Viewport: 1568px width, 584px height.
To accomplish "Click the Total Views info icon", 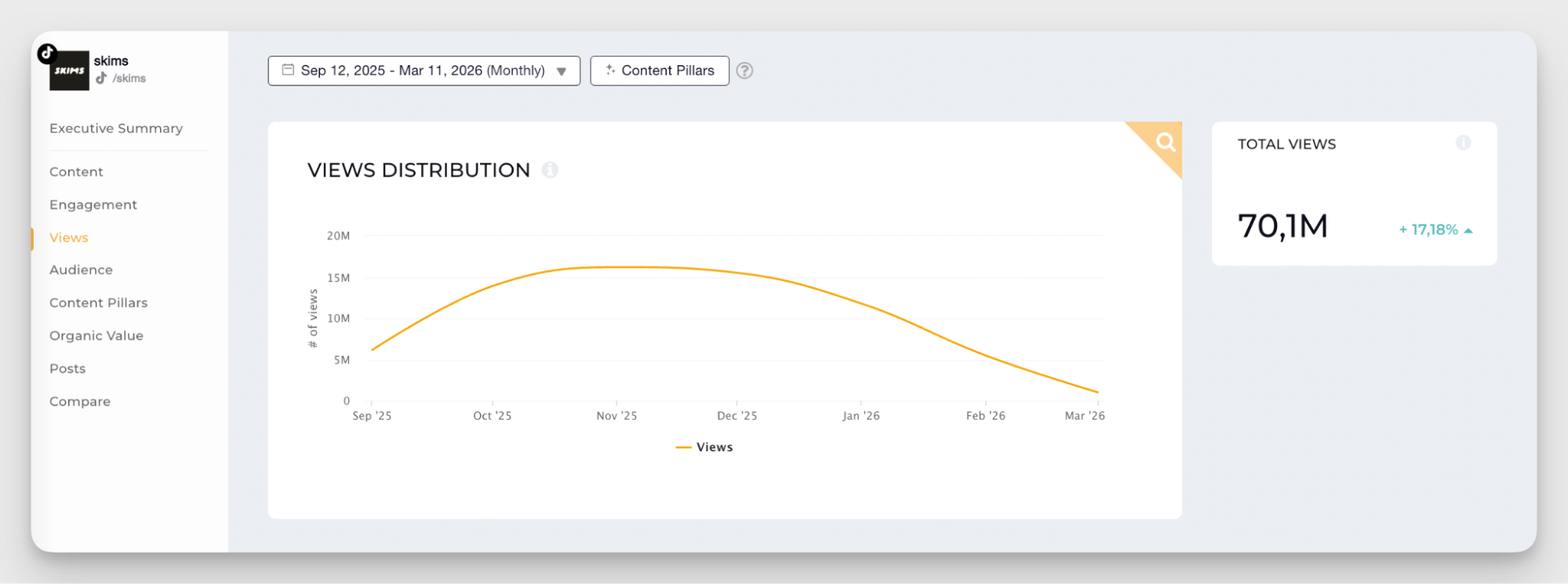I will 1463,143.
